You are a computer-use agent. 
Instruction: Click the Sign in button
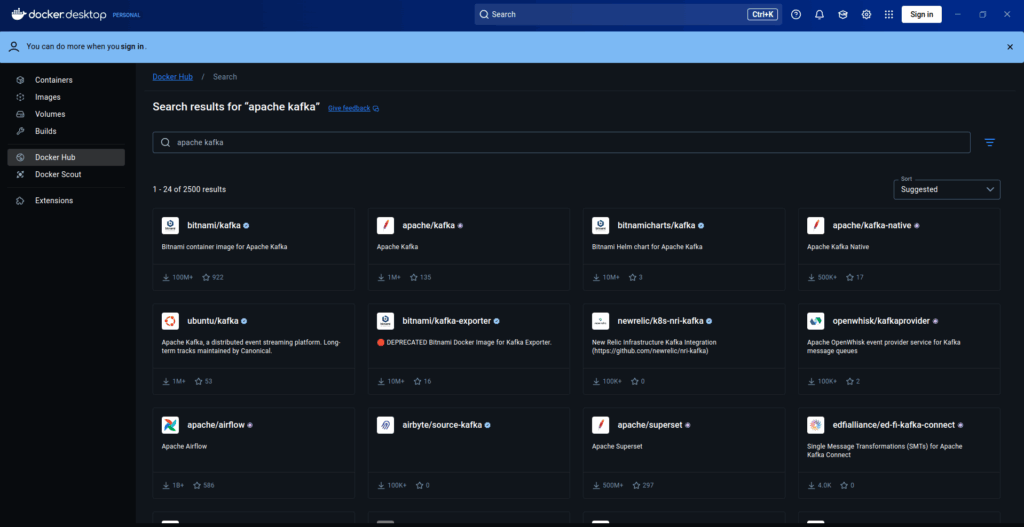click(921, 14)
